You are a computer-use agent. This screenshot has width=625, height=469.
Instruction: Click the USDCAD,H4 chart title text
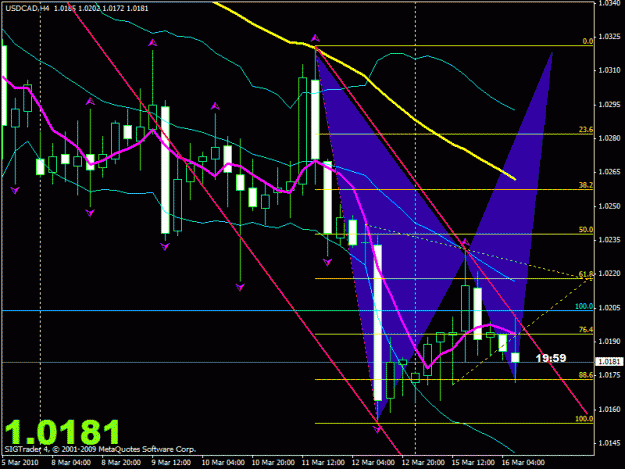tap(27, 8)
